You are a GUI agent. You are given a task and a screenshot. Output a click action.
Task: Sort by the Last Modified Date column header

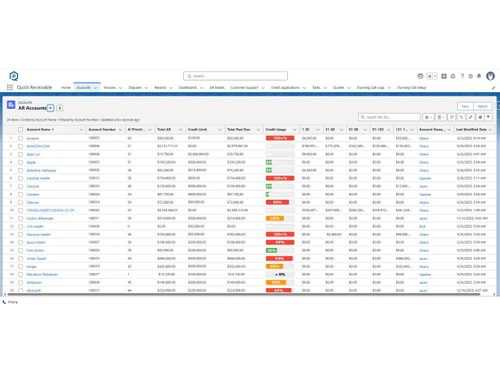click(471, 129)
